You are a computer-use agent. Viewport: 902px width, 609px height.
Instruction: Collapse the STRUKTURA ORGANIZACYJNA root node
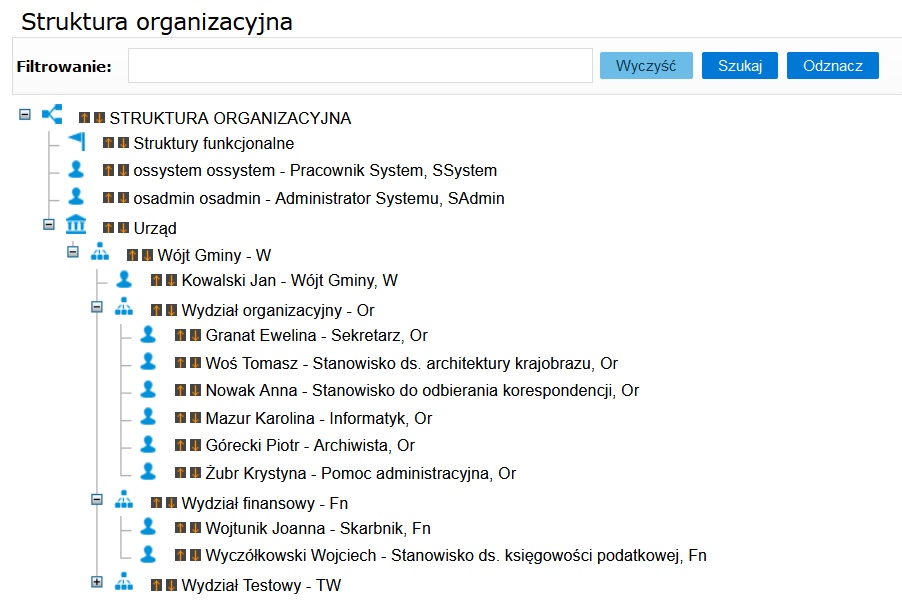coord(25,114)
